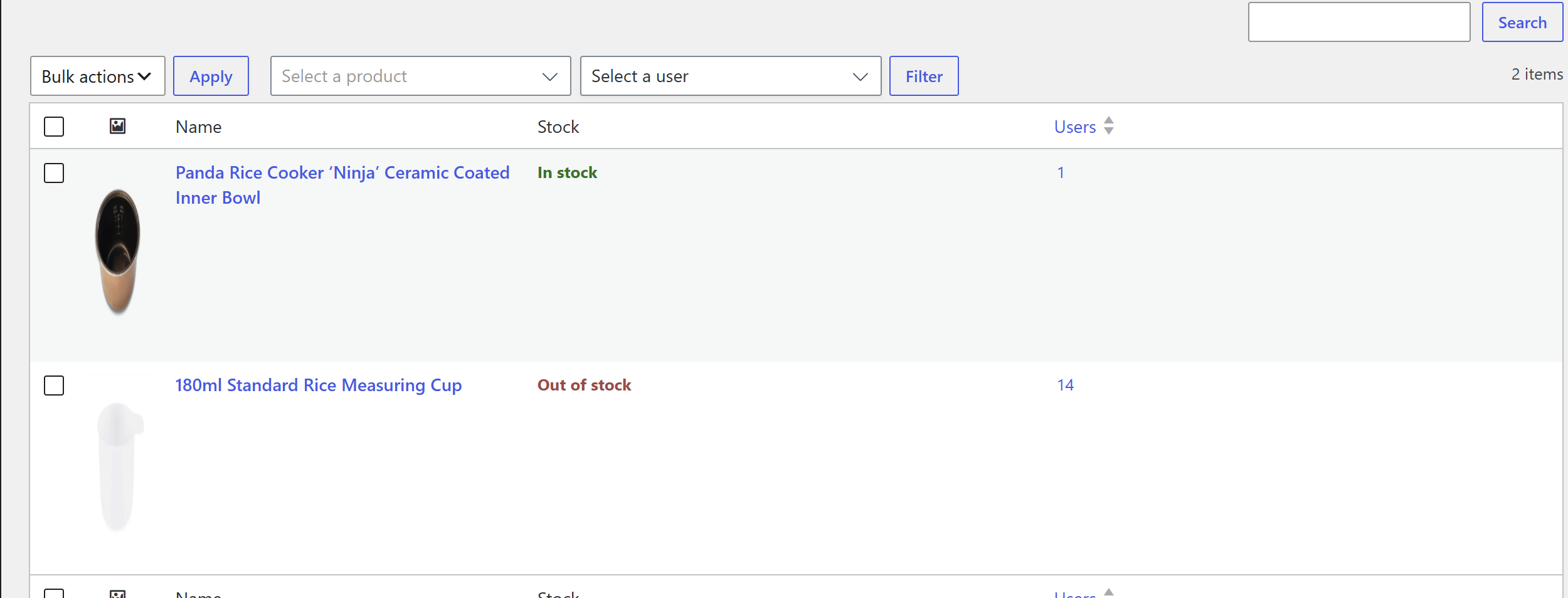Check the 180ml Rice Measuring Cup checkbox
Viewport: 1568px width, 598px height.
pyautogui.click(x=54, y=386)
